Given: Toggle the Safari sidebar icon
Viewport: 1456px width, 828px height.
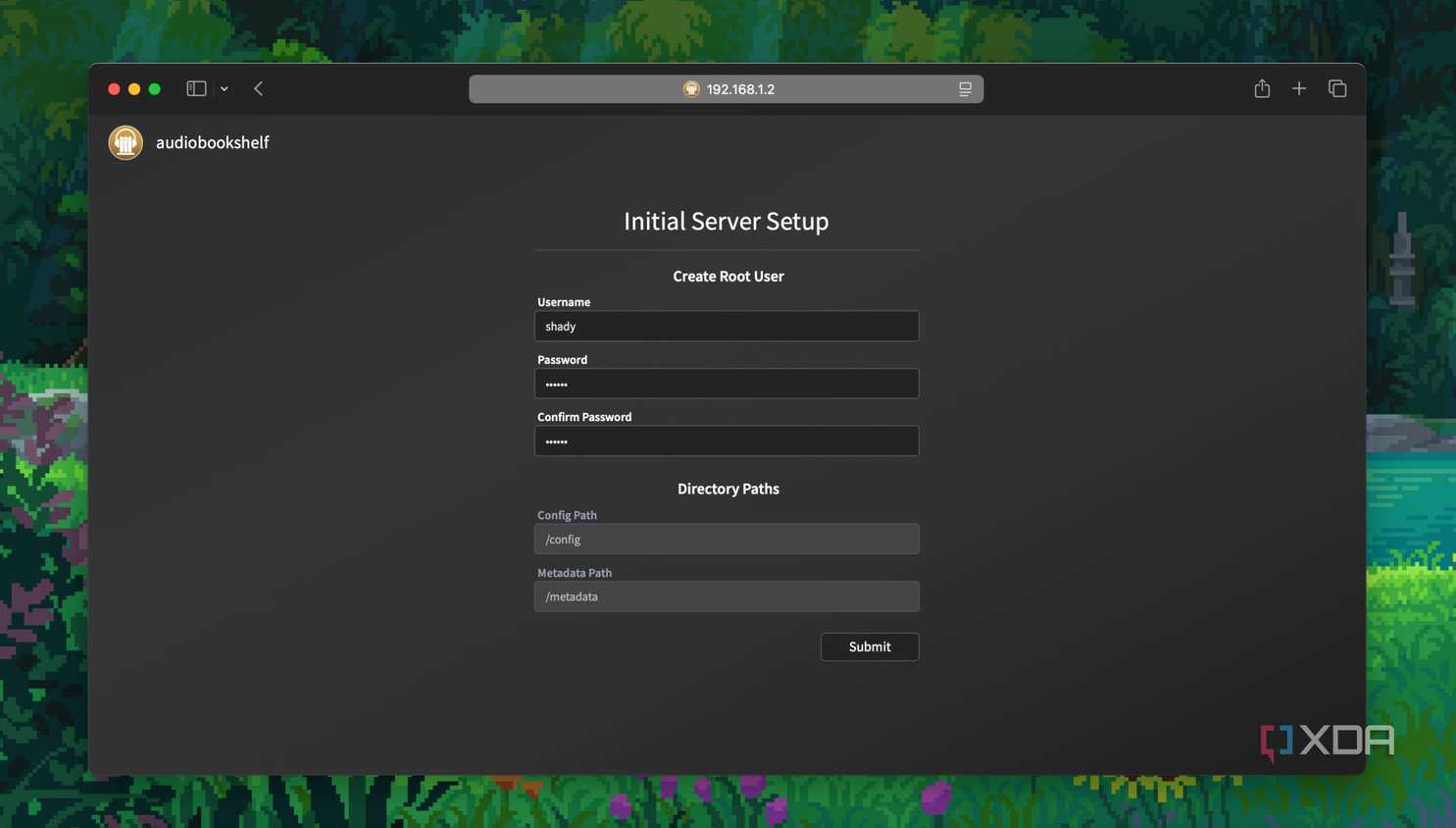Looking at the screenshot, I should coord(196,88).
